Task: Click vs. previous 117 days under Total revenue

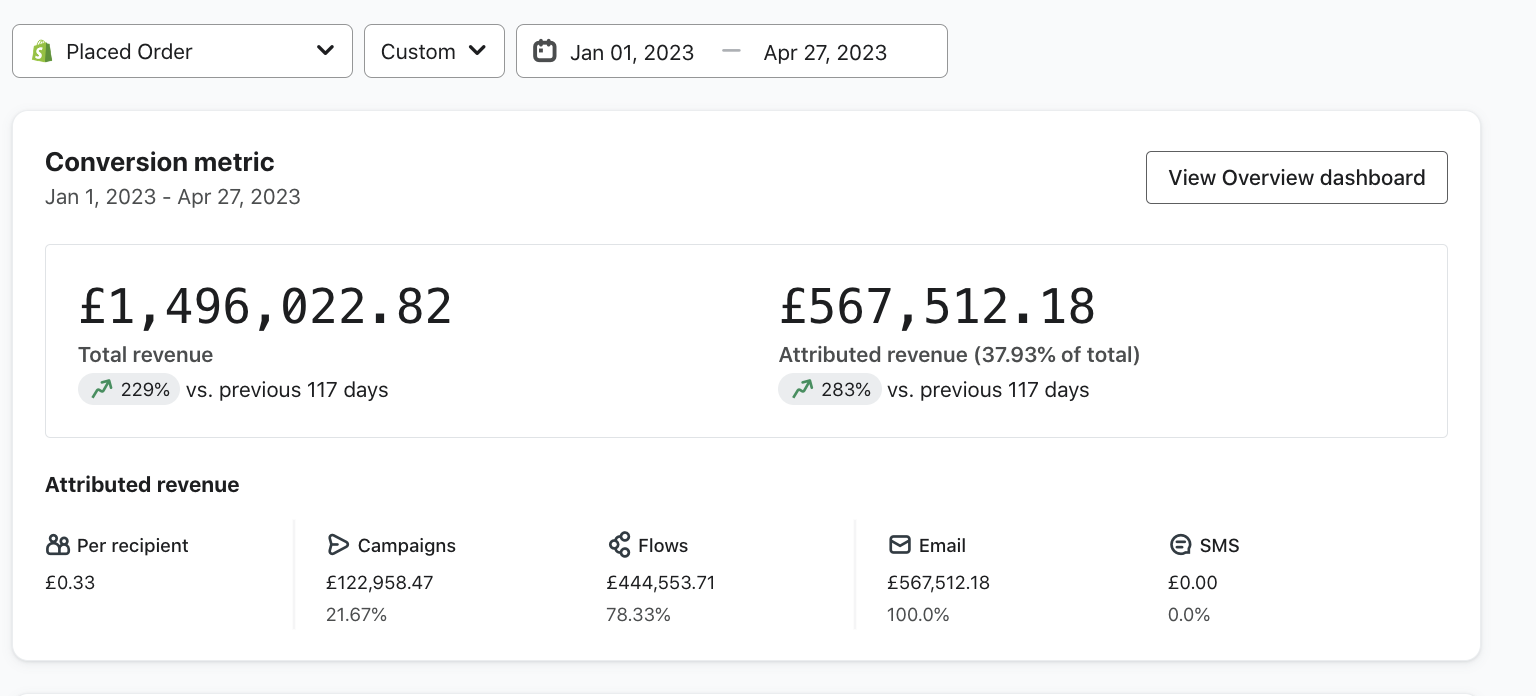Action: [287, 390]
